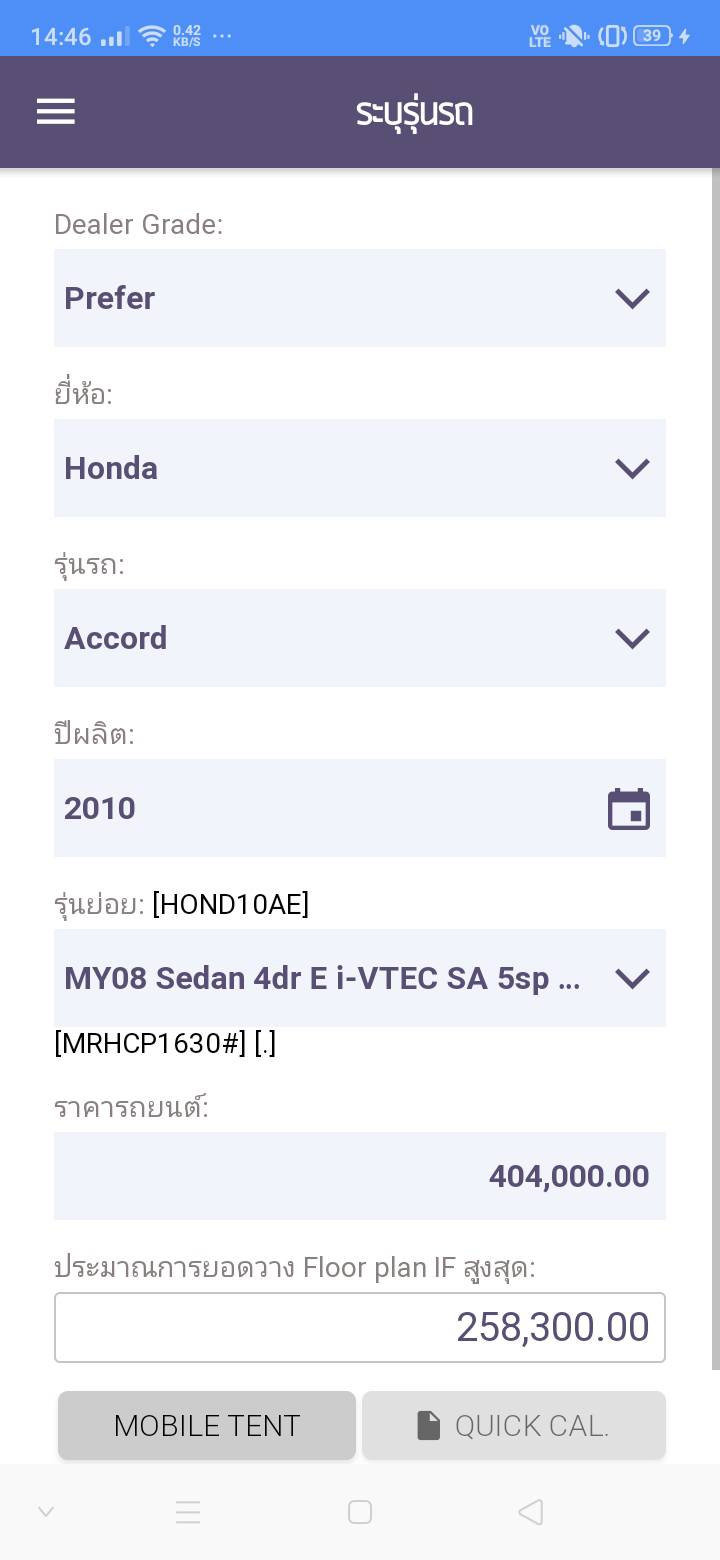Image resolution: width=720 pixels, height=1560 pixels.
Task: Tap the Android back navigation icon
Action: [x=531, y=1512]
